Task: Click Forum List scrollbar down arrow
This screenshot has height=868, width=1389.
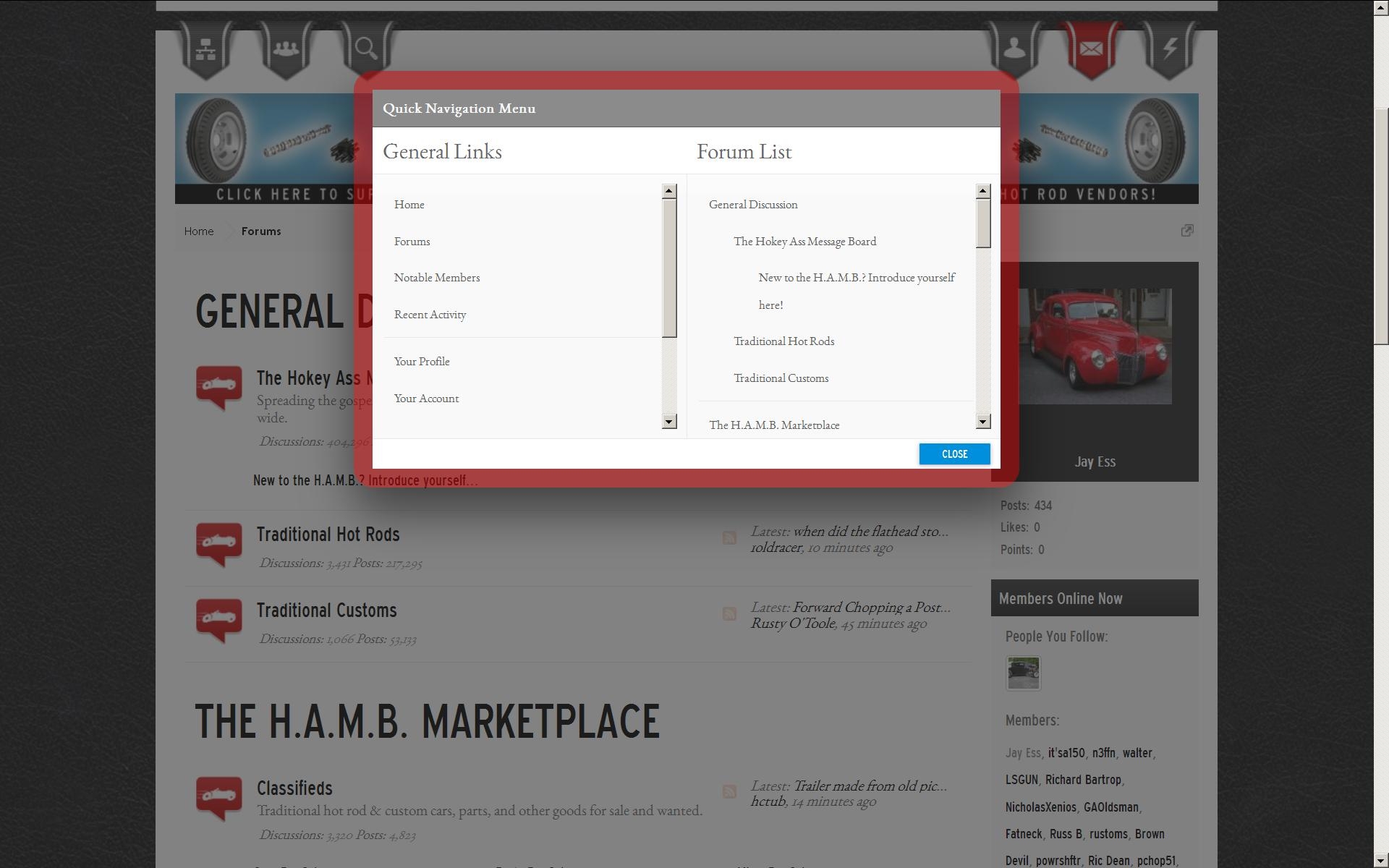Action: tap(982, 422)
